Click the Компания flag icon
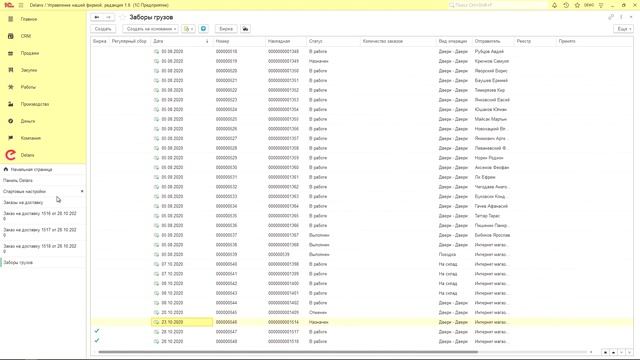The height and width of the screenshot is (360, 640). point(11,138)
